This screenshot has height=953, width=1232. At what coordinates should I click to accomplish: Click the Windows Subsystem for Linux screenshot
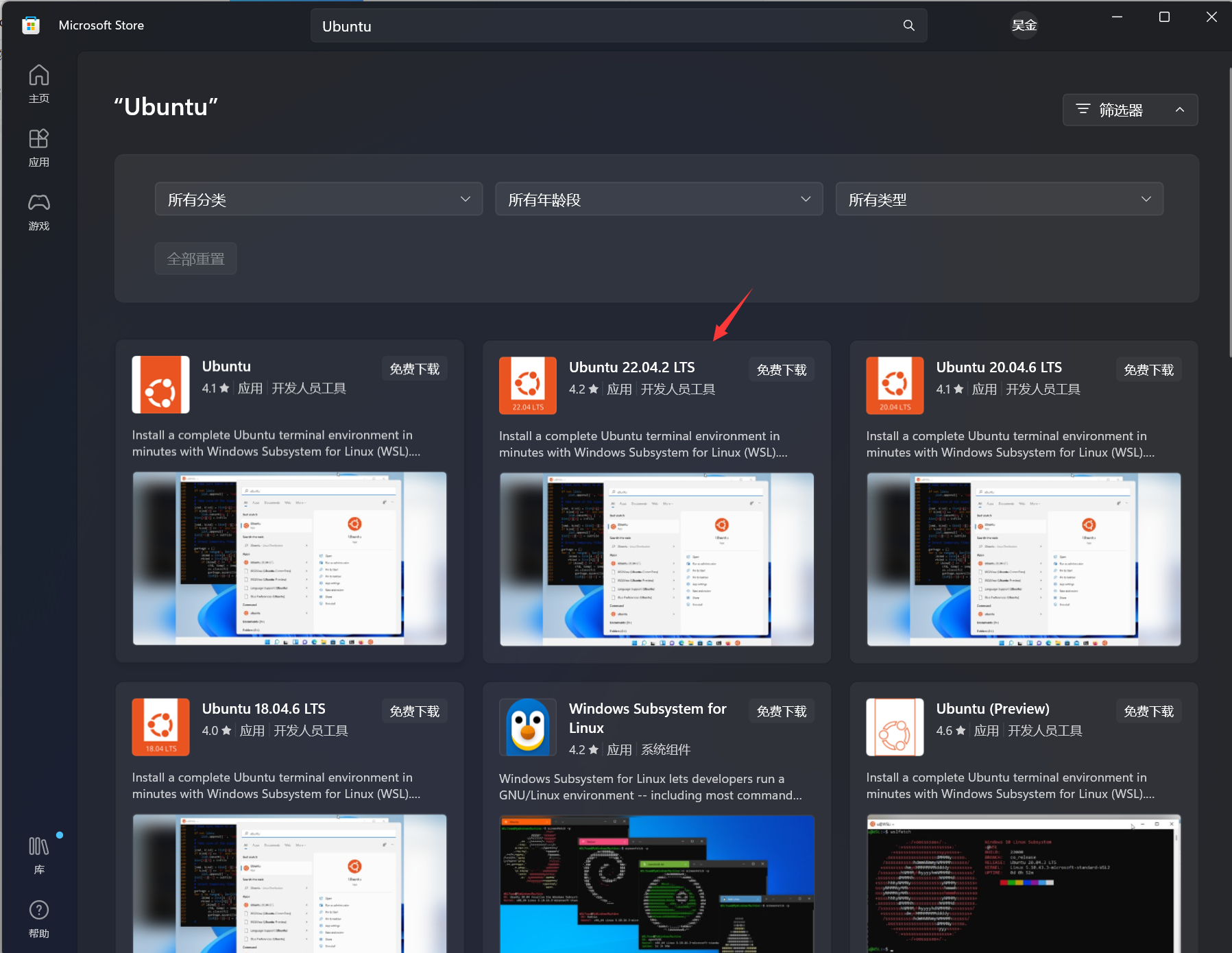coord(657,884)
